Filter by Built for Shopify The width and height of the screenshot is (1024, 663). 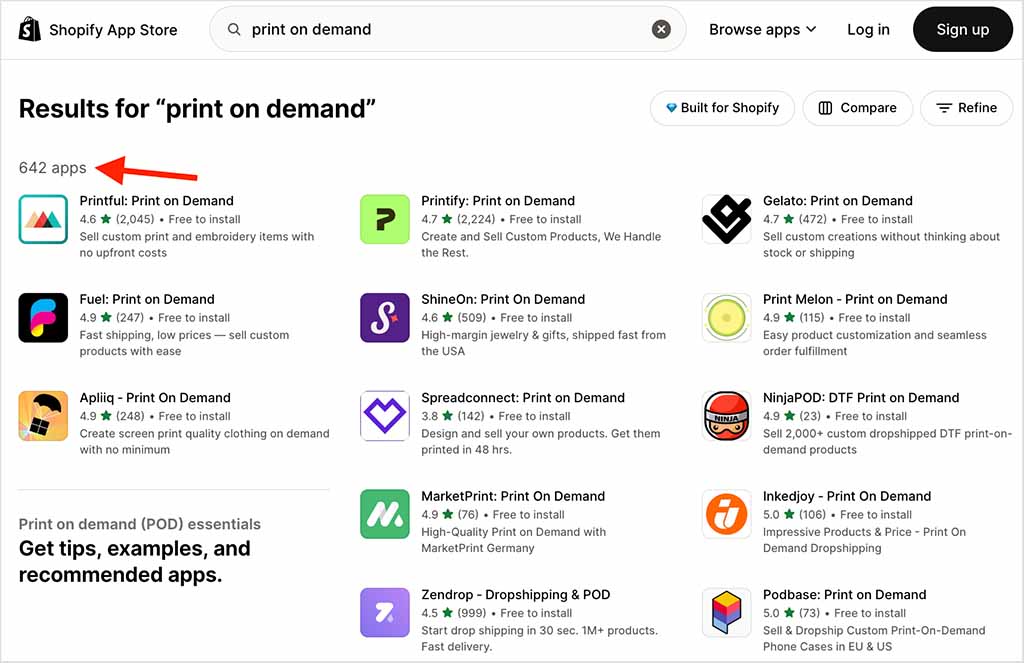[x=722, y=108]
